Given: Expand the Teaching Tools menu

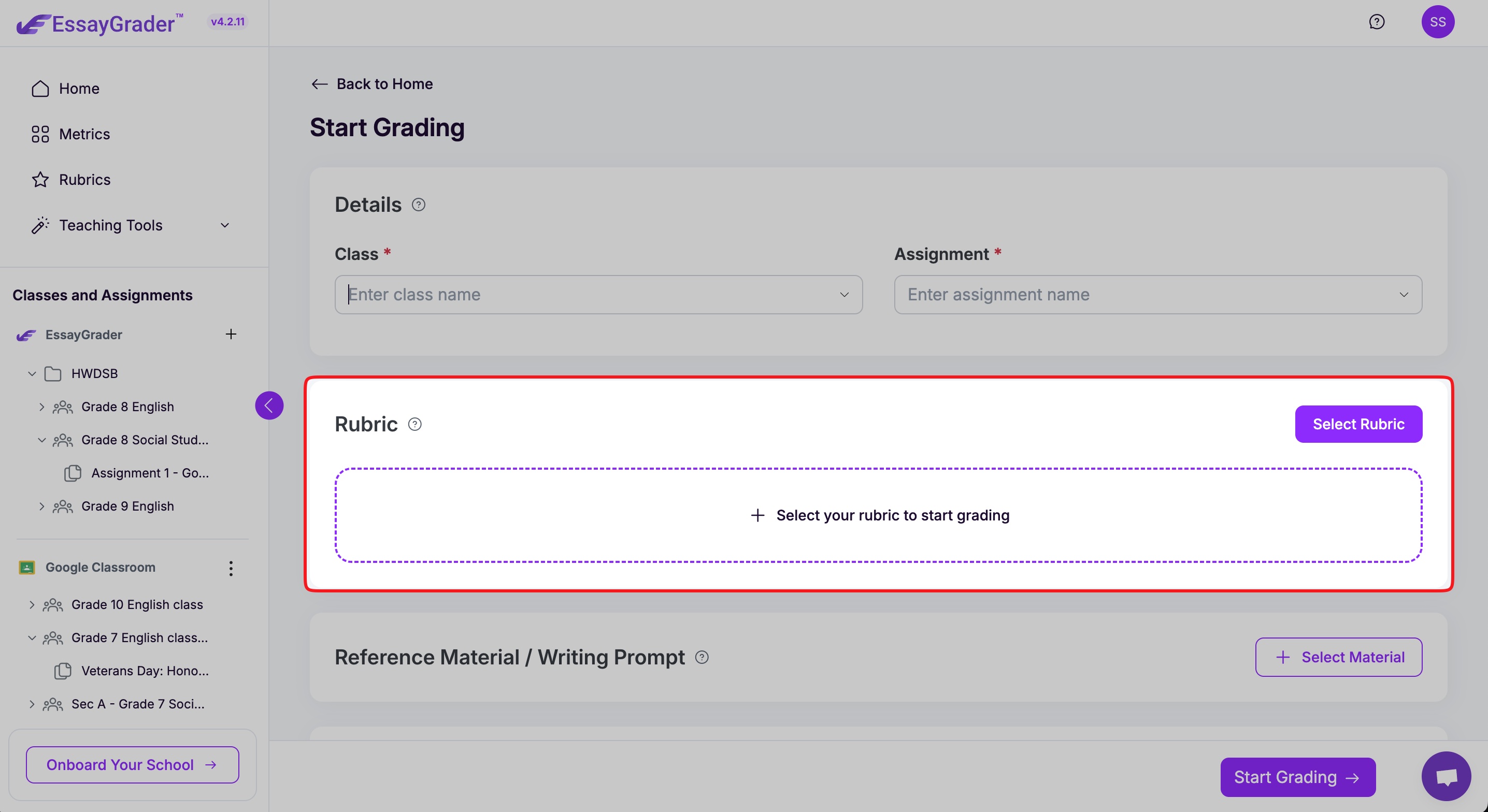Looking at the screenshot, I should tap(225, 225).
